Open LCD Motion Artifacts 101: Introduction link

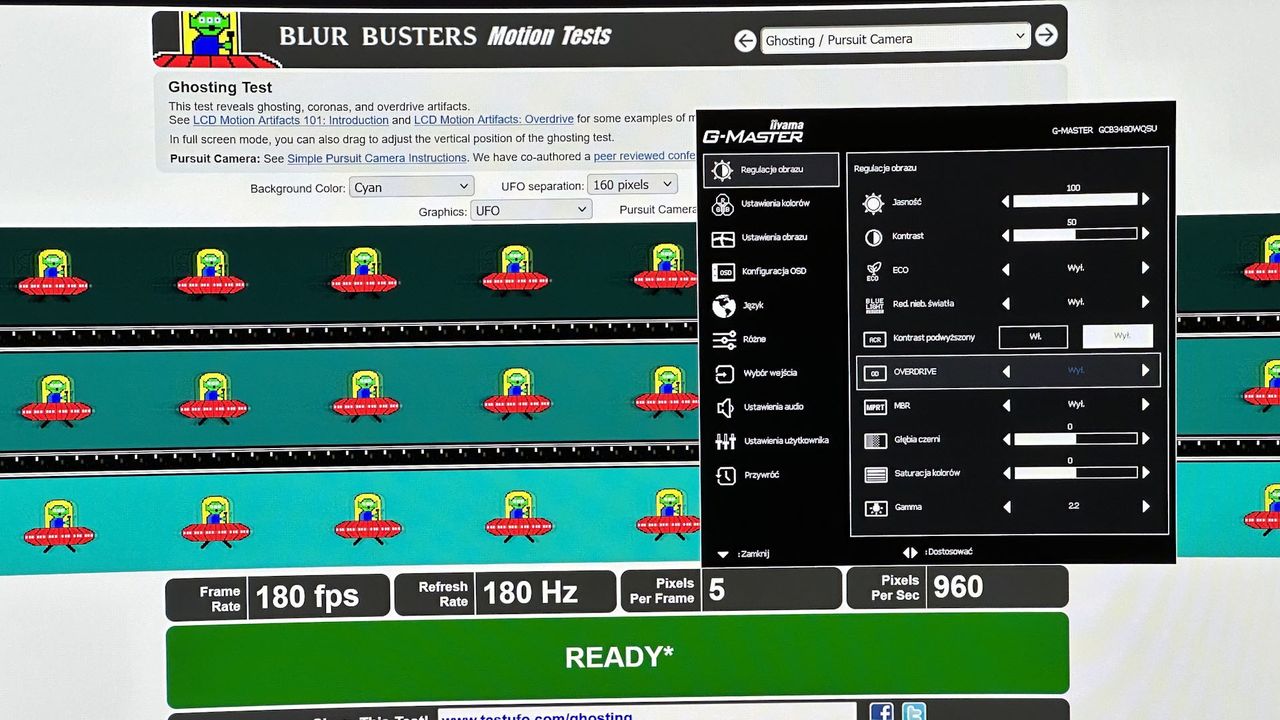pos(291,120)
